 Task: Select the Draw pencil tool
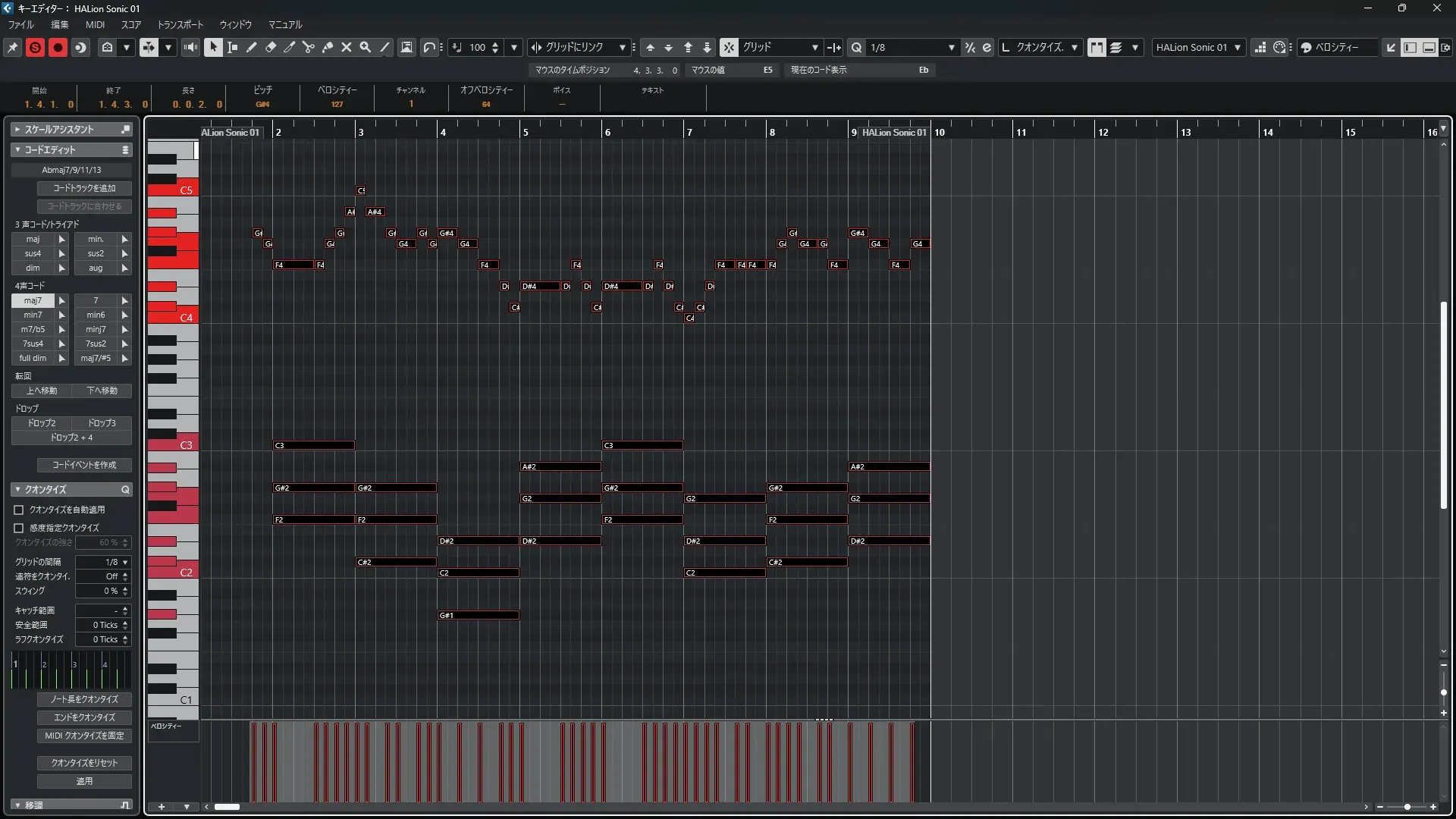252,47
